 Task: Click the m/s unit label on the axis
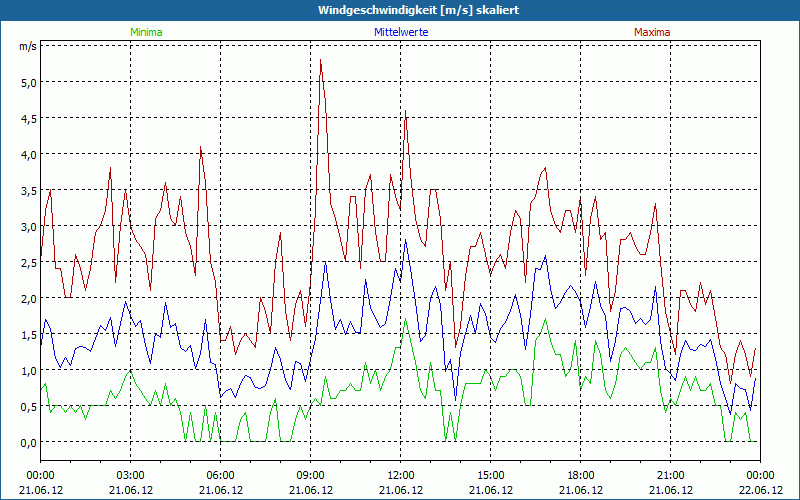pos(28,46)
